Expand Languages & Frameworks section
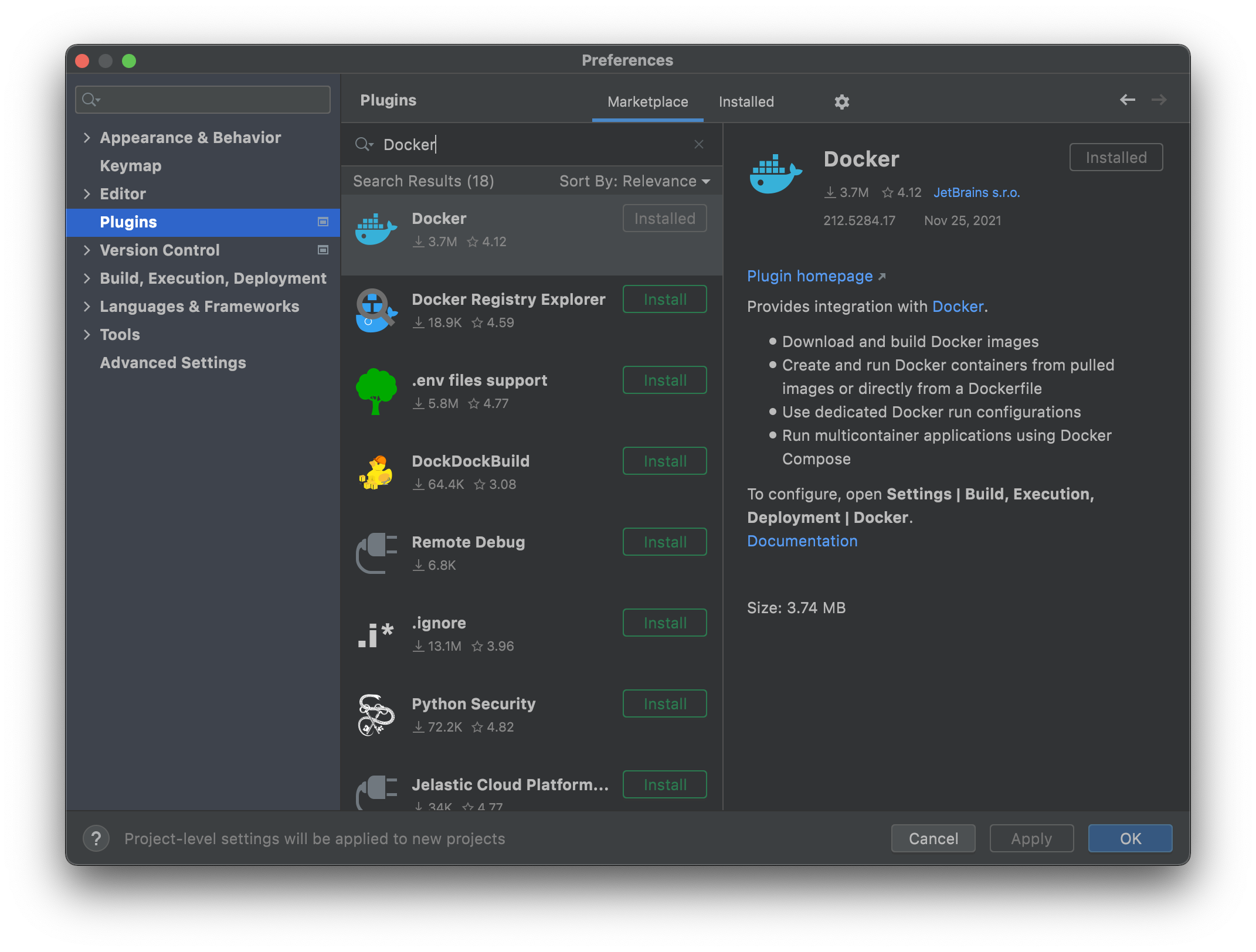This screenshot has height=952, width=1256. [x=87, y=307]
